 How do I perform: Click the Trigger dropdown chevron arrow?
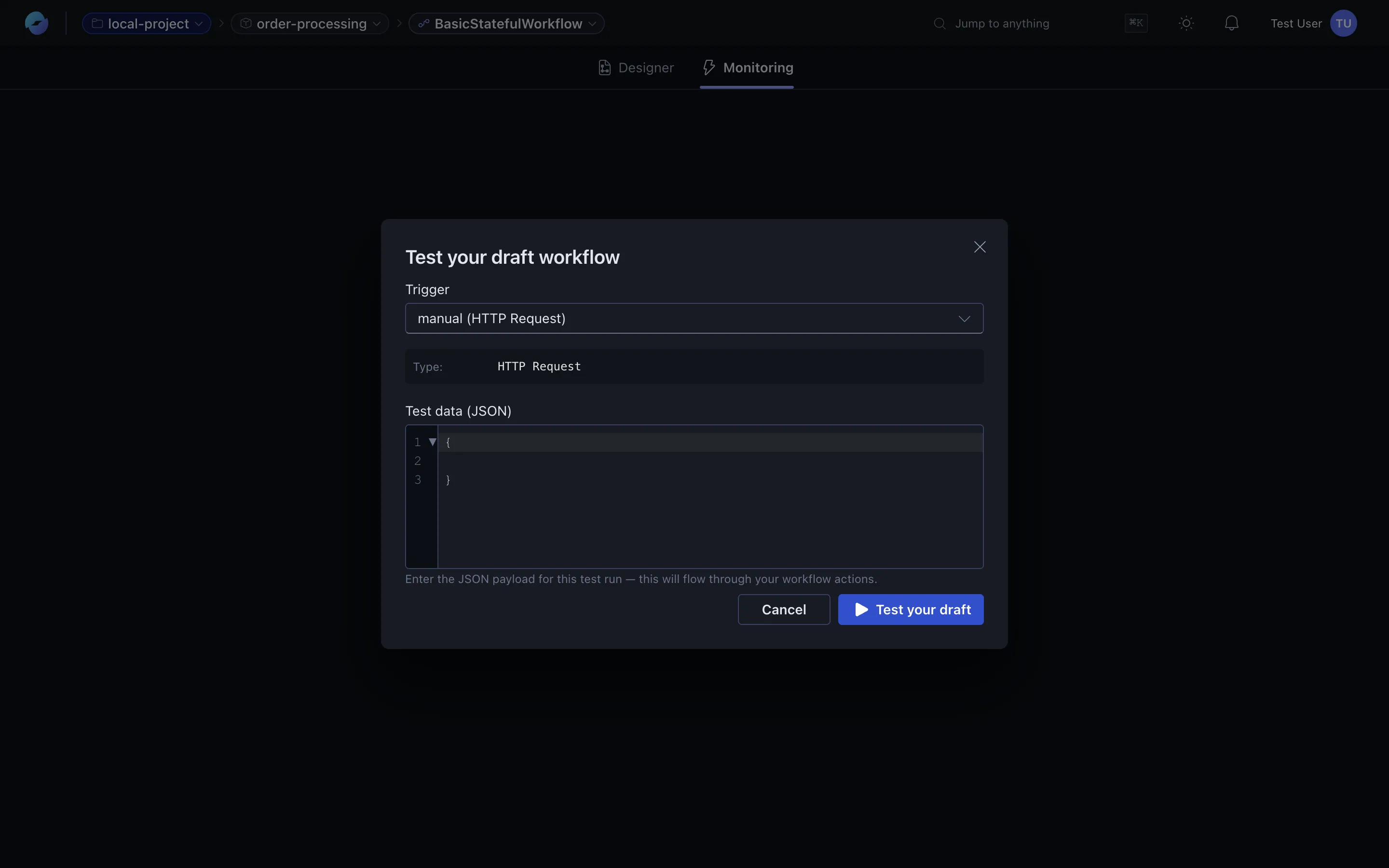click(x=964, y=319)
